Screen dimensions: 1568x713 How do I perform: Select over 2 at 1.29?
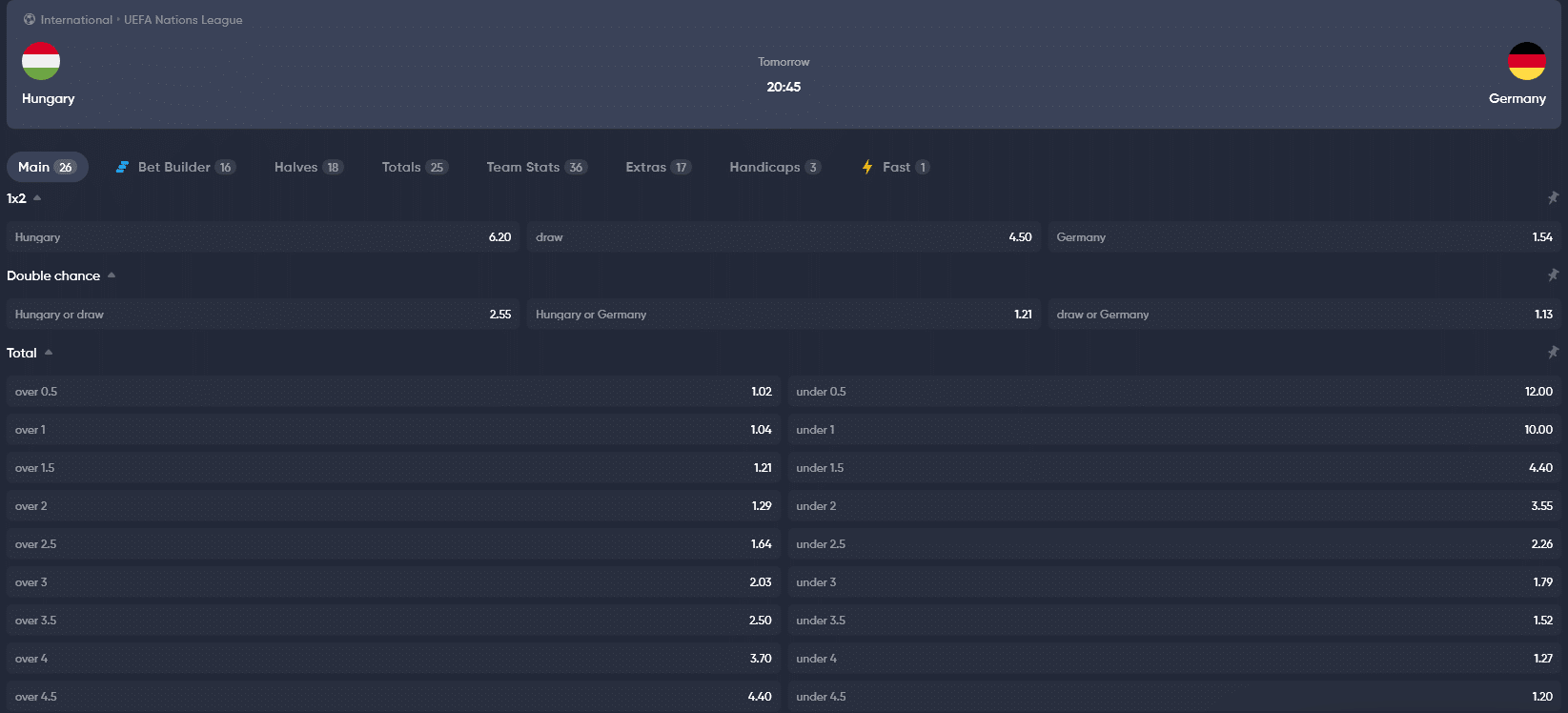click(x=393, y=506)
